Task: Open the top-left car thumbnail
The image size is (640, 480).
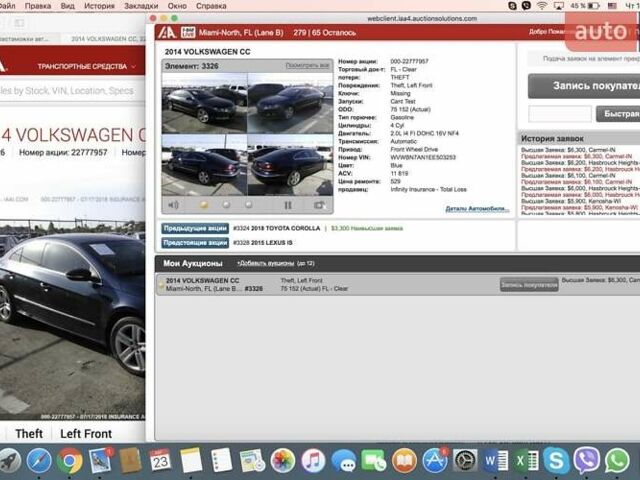Action: click(x=204, y=103)
